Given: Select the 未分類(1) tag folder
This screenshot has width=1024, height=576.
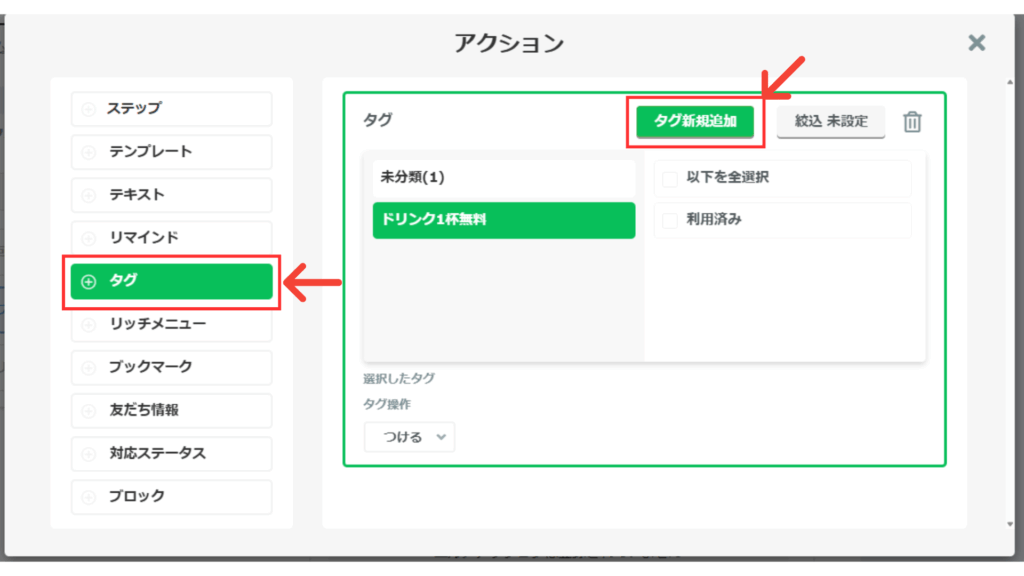Looking at the screenshot, I should (x=503, y=177).
